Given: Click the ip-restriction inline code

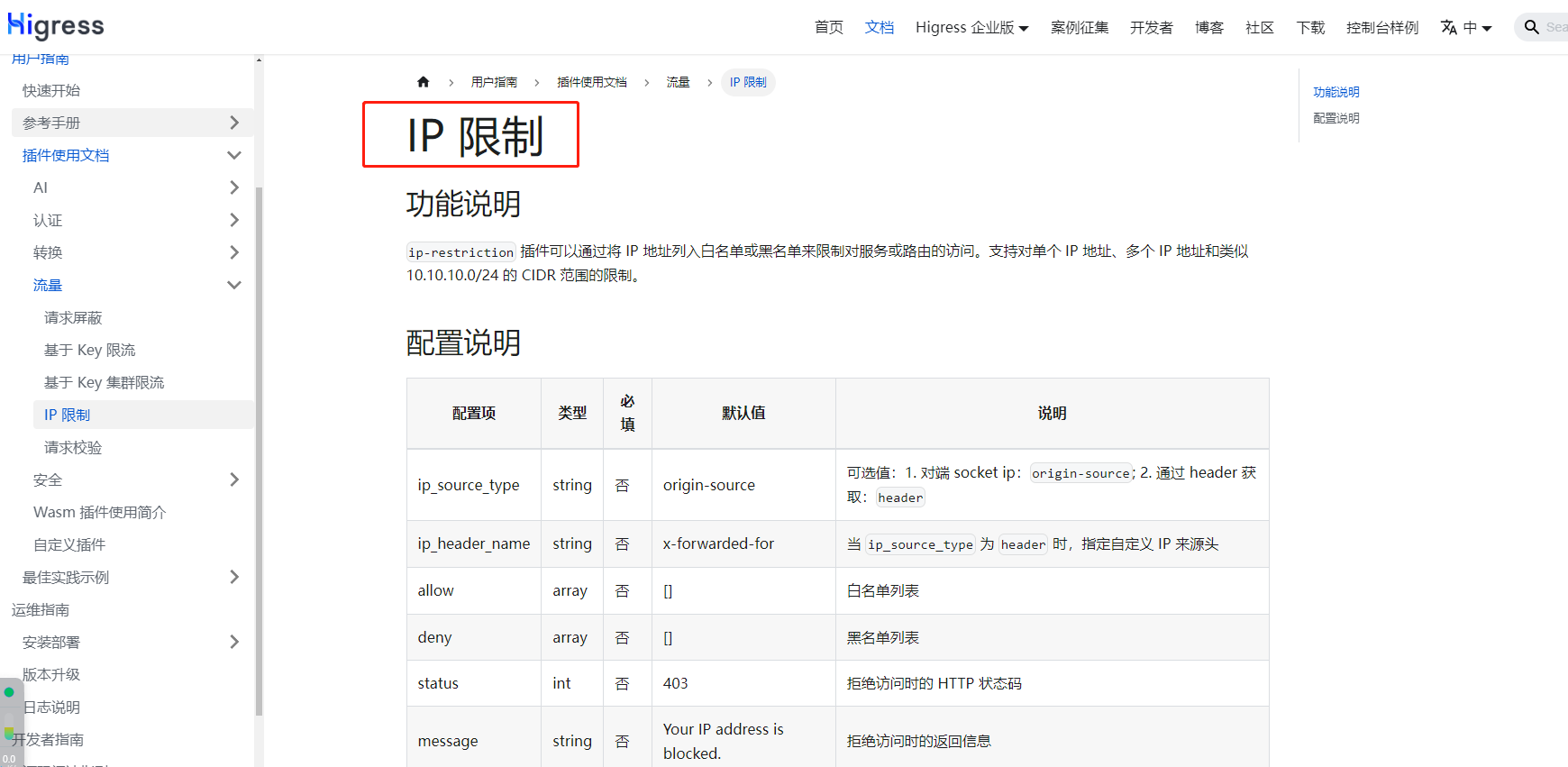Looking at the screenshot, I should coord(460,252).
